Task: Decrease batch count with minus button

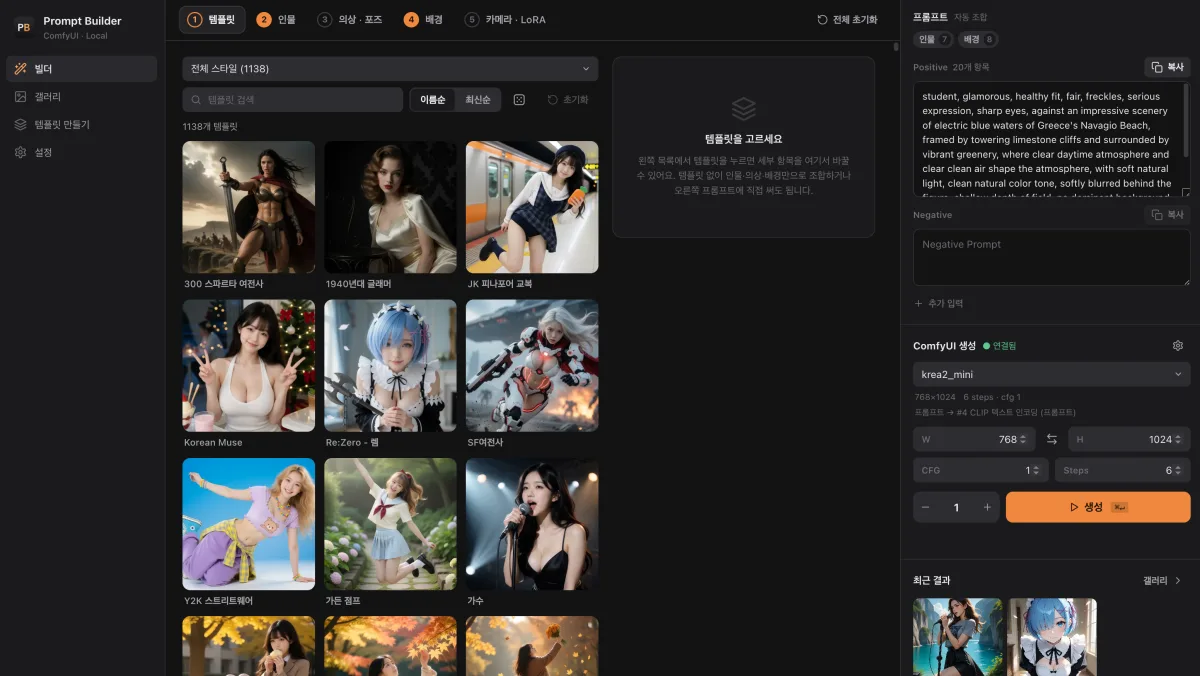Action: 926,508
